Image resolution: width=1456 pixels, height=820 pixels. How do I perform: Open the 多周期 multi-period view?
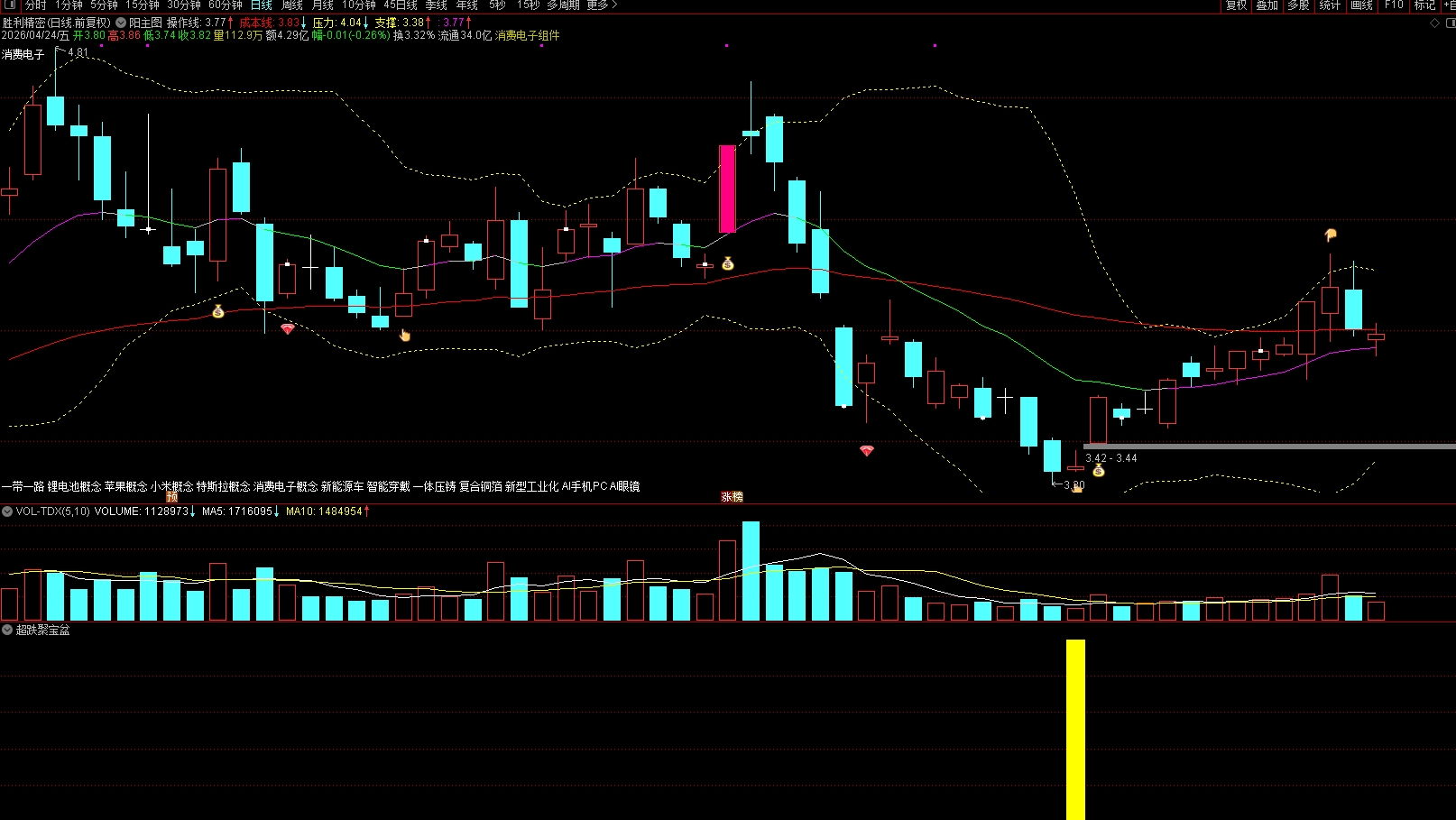563,5
